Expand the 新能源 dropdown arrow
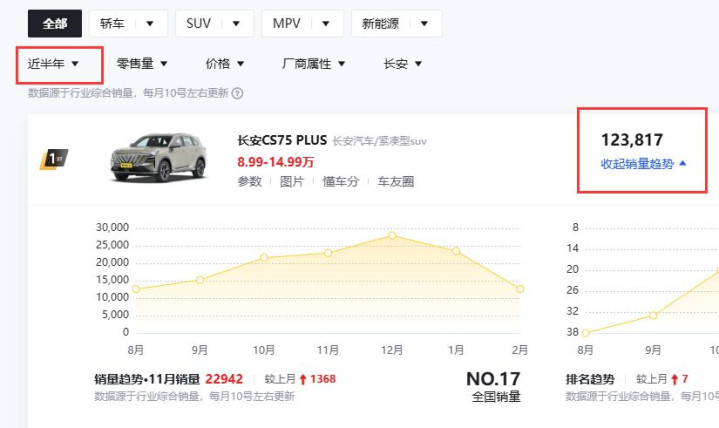The height and width of the screenshot is (428, 719). 424,23
